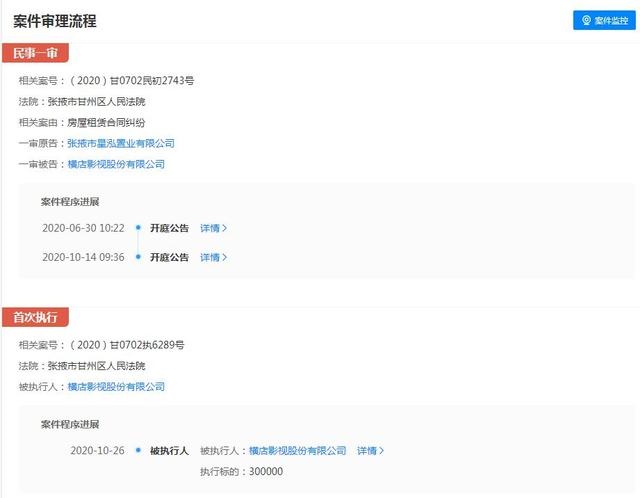This screenshot has height=498, width=640.
Task: Open the 横店影视股份有限公司 link beside the 首次执行 被执行人 field
Action: tap(116, 386)
